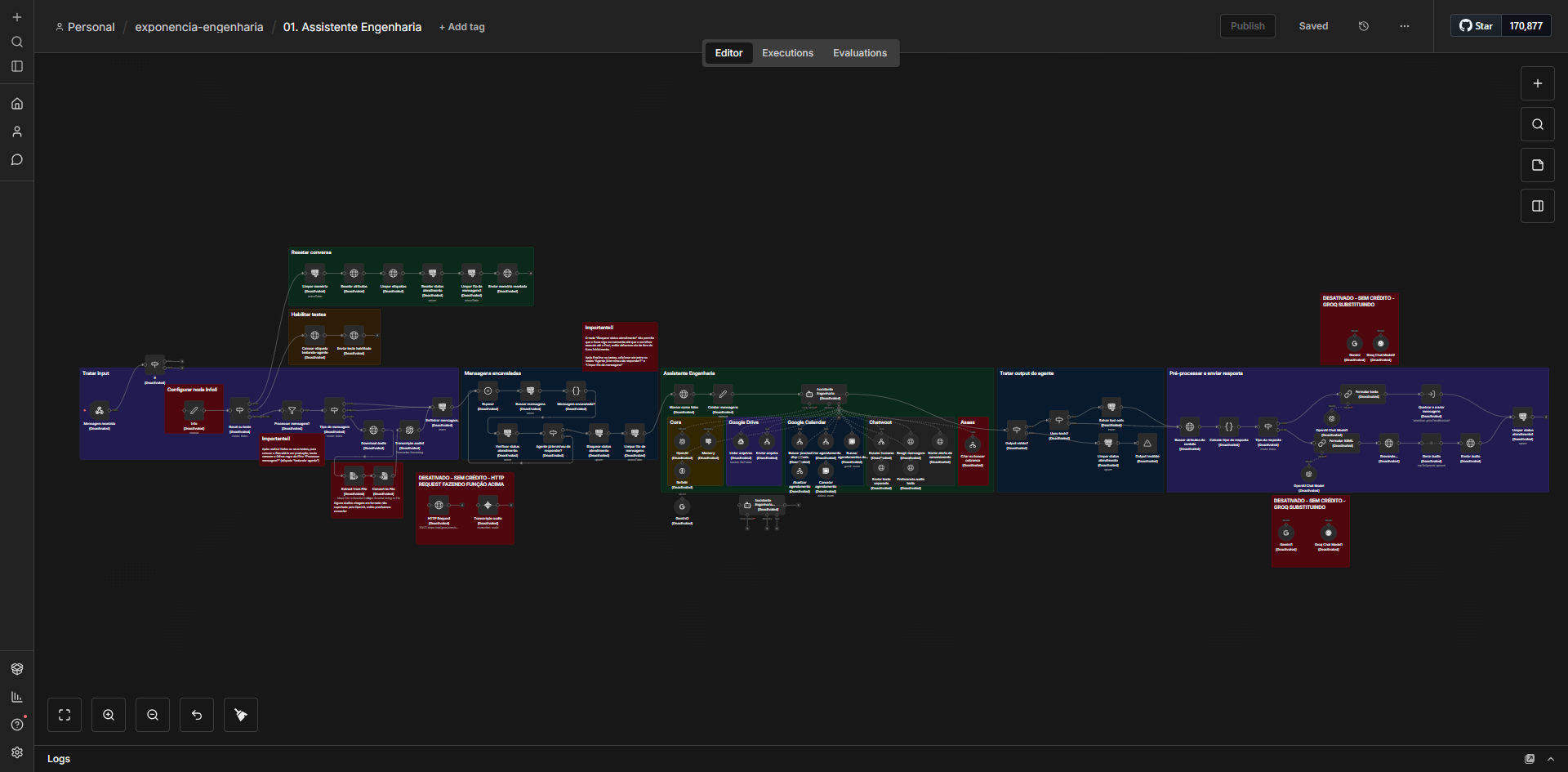Viewport: 1568px width, 772px height.
Task: Reset canvas zoom with undo arrow icon
Action: point(197,715)
